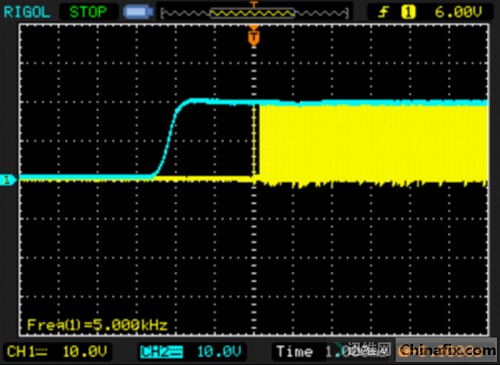Click the CH1 DC coupling symbol
Image resolution: width=500 pixels, height=365 pixels.
(x=41, y=352)
